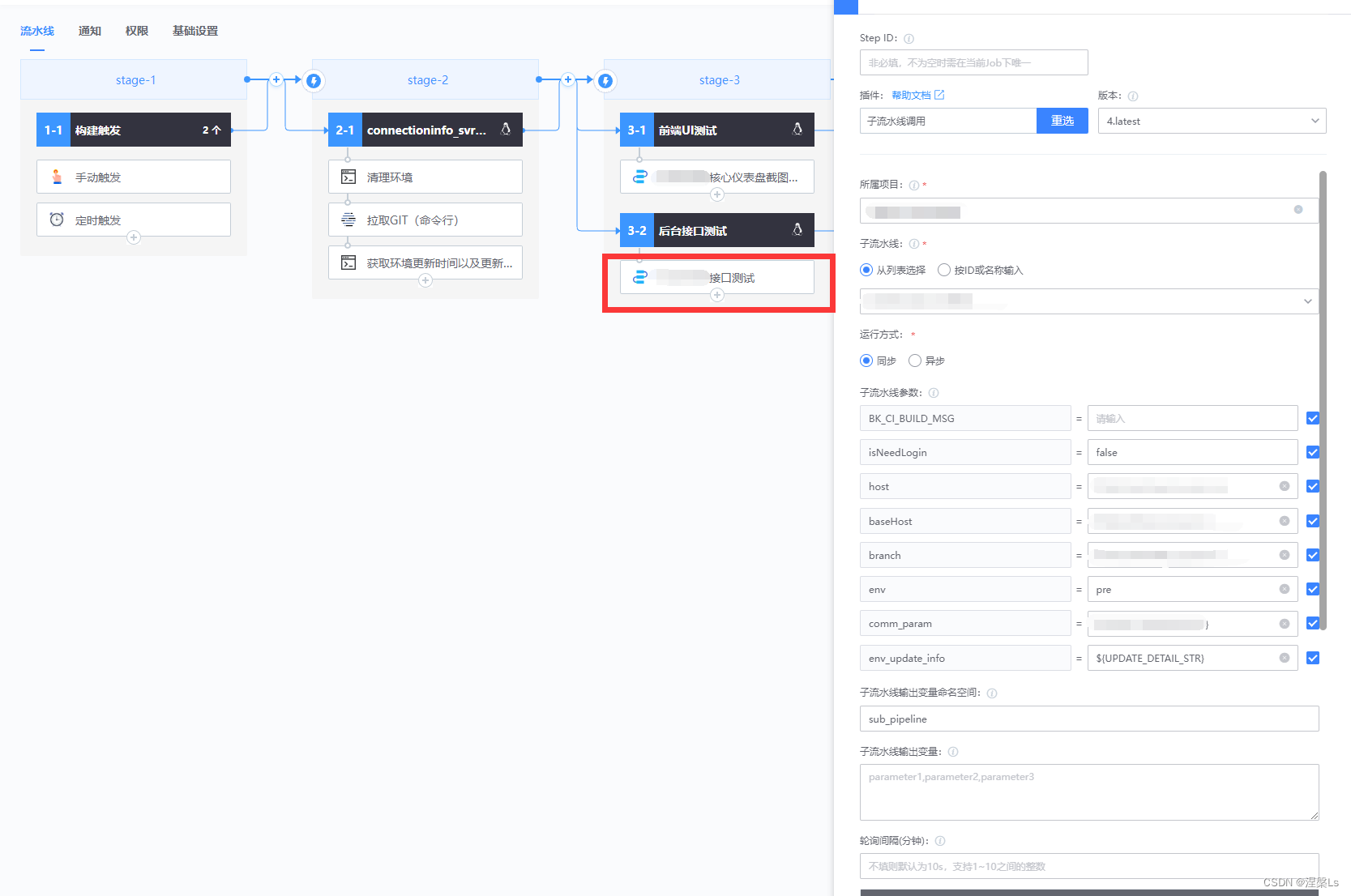Open the 定时触发 step
Image resolution: width=1351 pixels, height=896 pixels.
pyautogui.click(x=134, y=220)
